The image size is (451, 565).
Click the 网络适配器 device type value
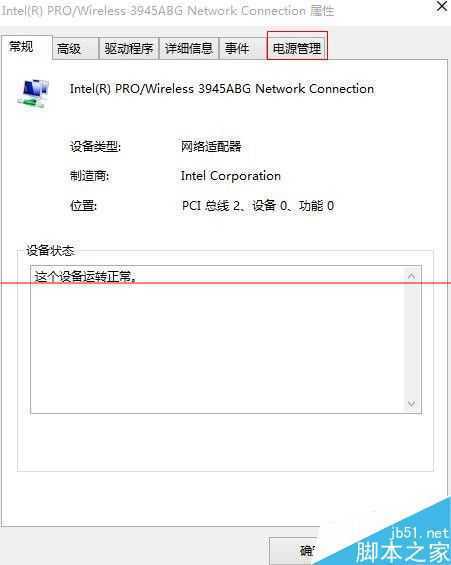(211, 146)
